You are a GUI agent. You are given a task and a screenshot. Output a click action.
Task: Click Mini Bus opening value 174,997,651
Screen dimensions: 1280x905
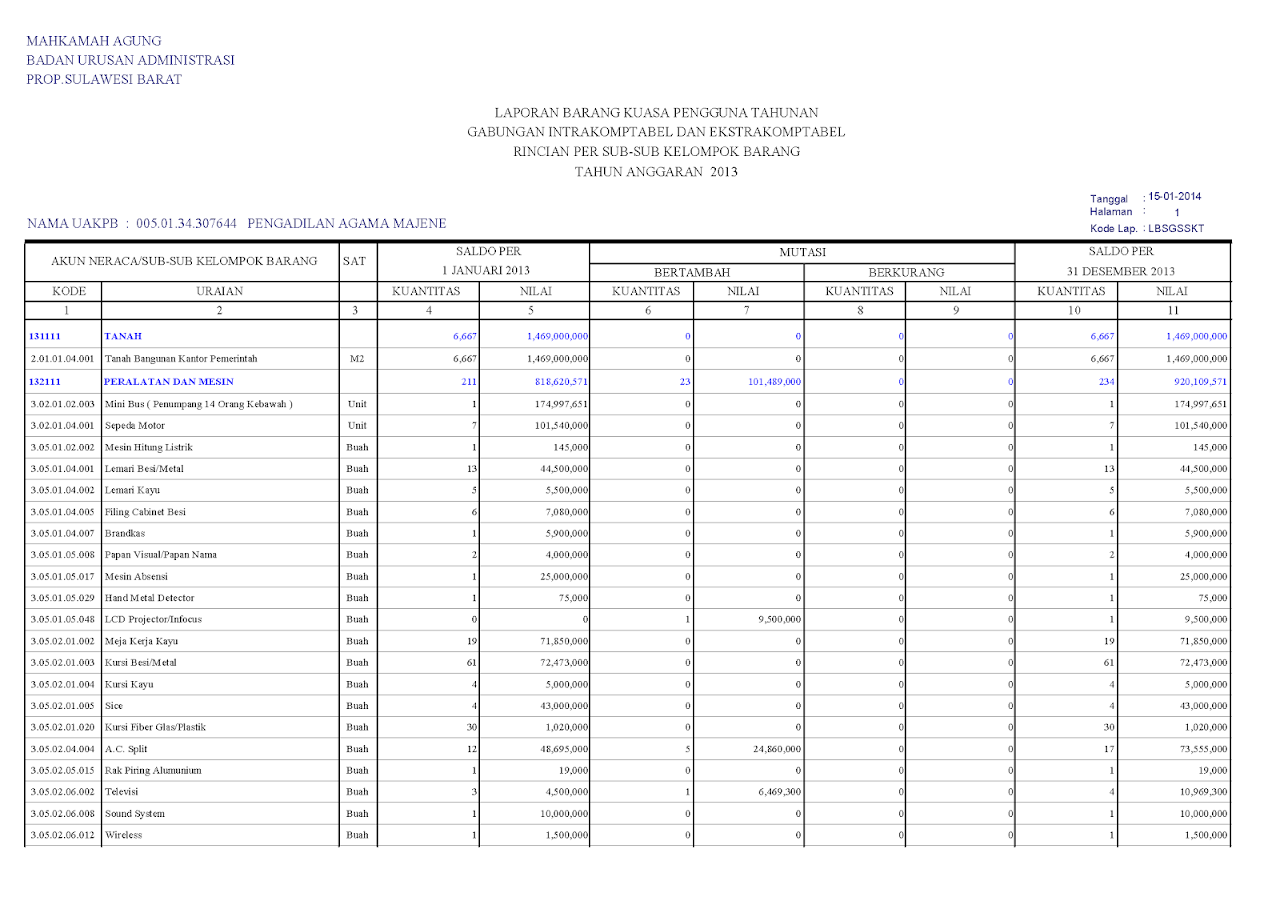tap(560, 404)
